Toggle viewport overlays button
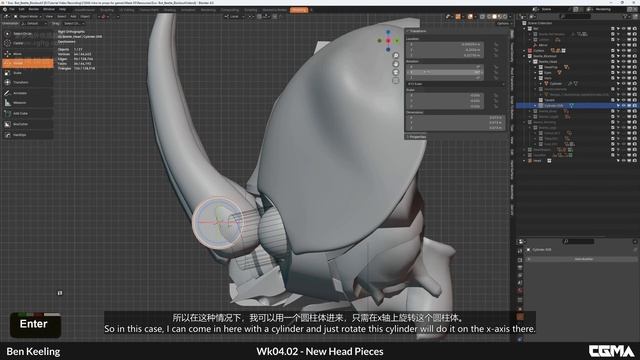The width and height of the screenshot is (640, 360). tap(470, 17)
